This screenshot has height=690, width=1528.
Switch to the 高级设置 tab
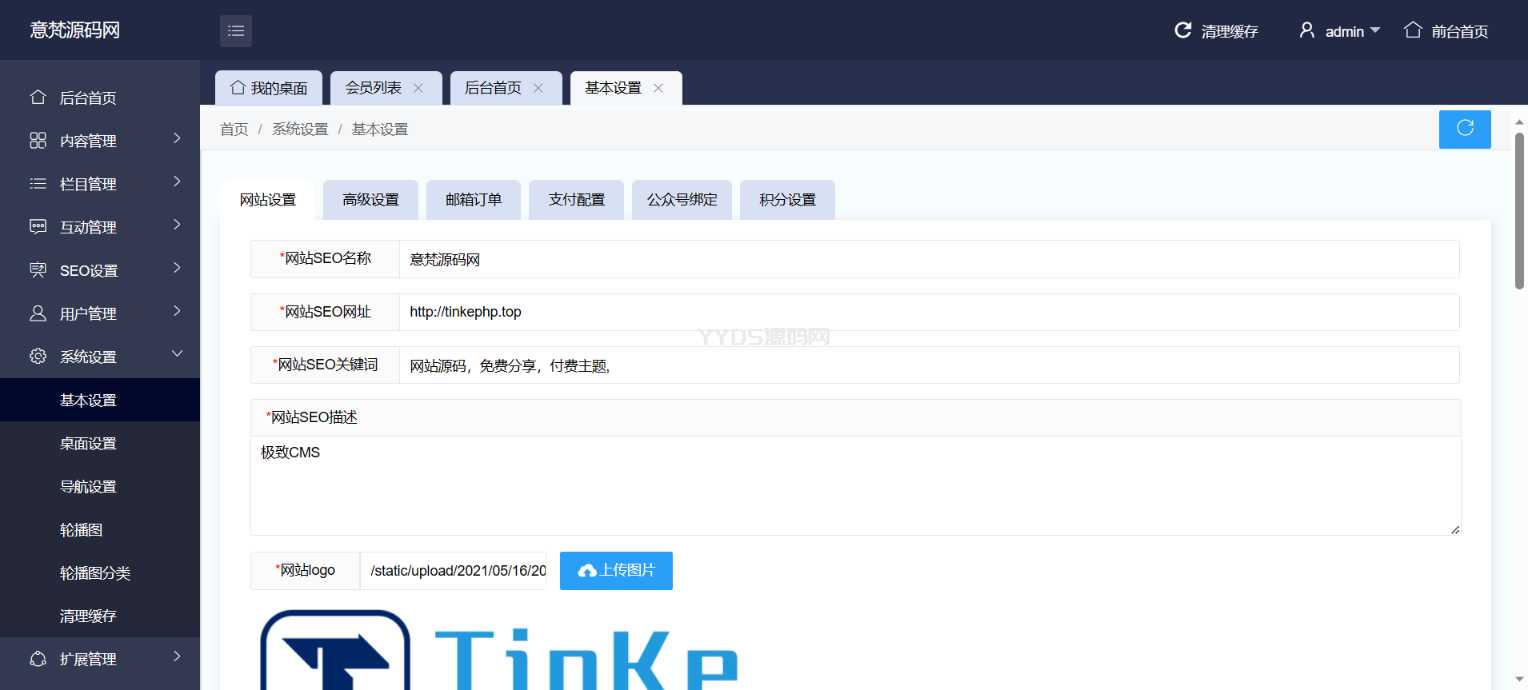pos(370,200)
